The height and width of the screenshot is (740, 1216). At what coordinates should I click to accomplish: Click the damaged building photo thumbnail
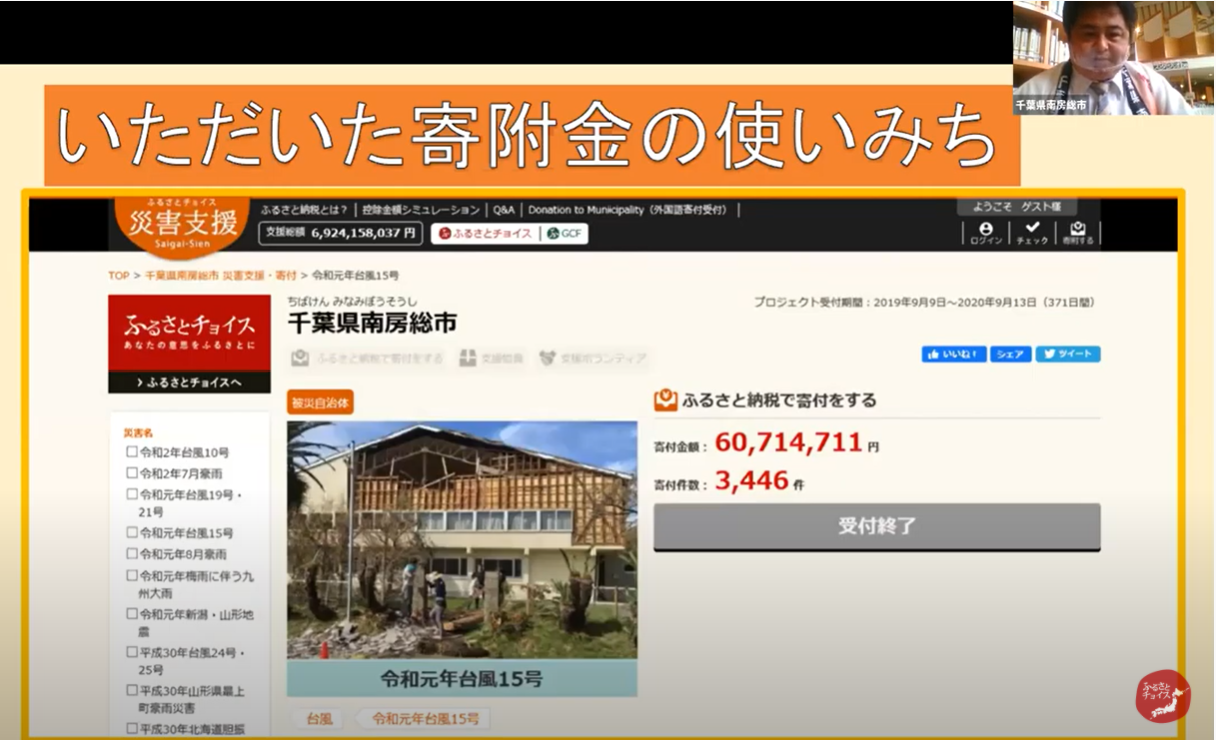point(461,540)
